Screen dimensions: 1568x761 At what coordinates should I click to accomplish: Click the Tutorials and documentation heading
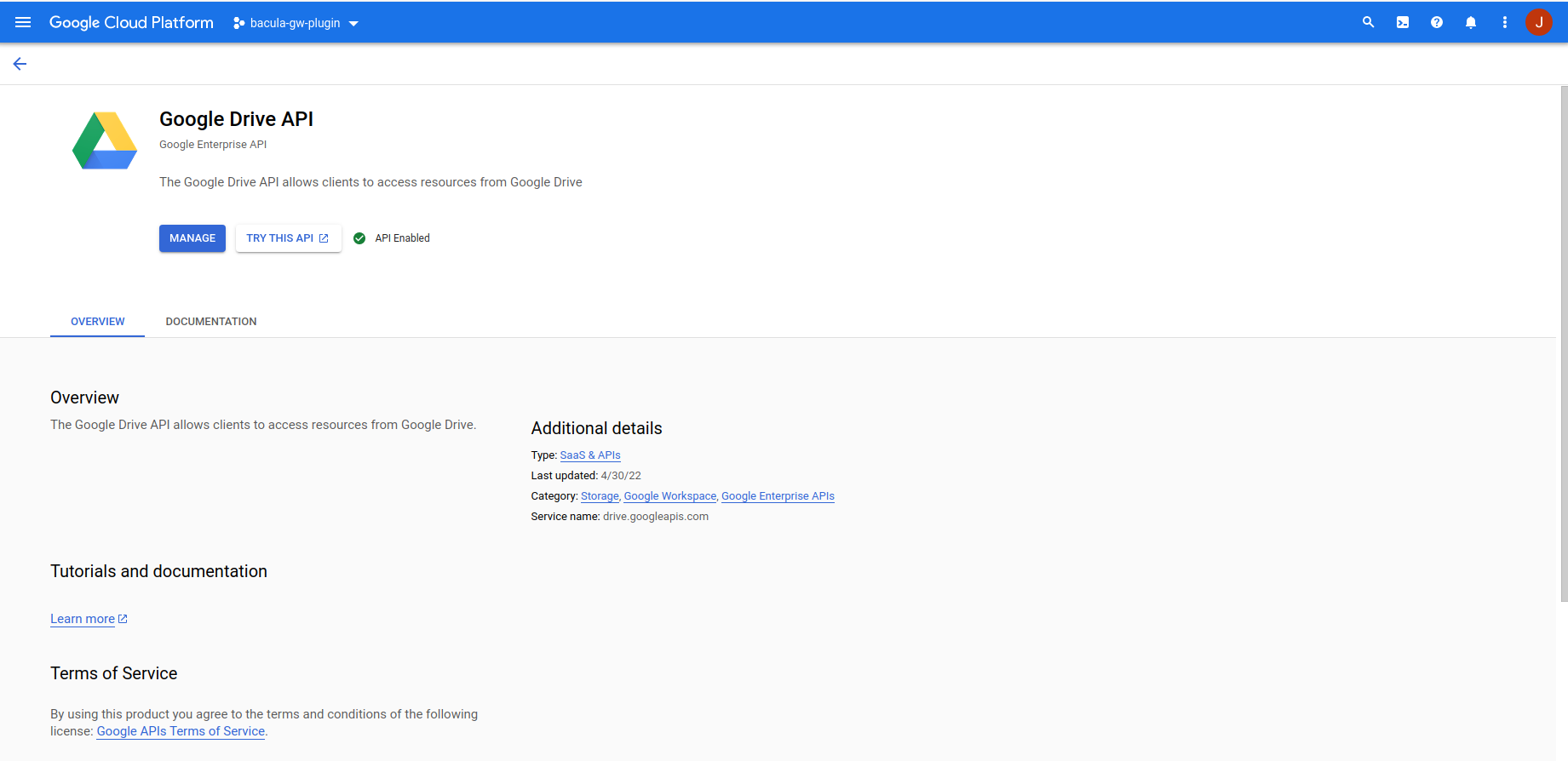(x=158, y=571)
